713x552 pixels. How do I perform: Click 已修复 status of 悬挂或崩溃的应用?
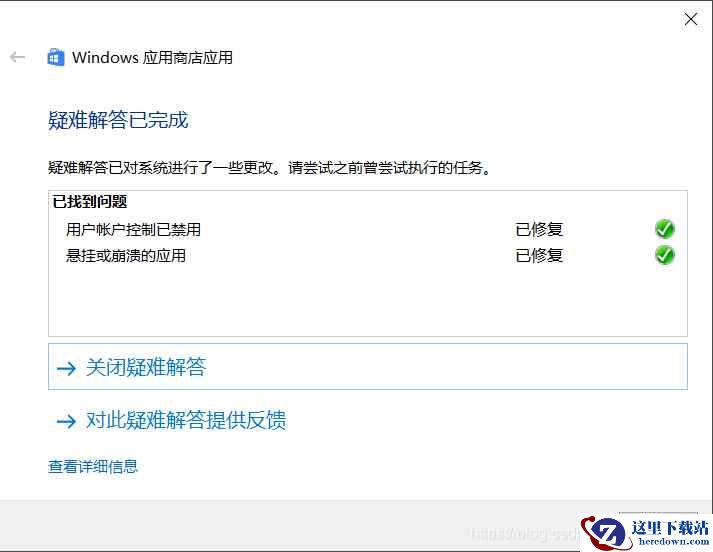pos(539,256)
